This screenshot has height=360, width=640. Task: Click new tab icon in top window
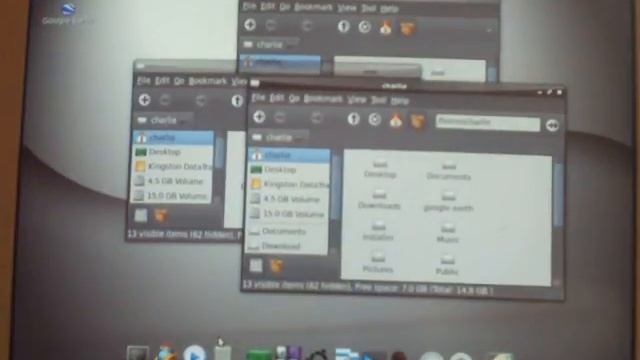click(x=250, y=25)
